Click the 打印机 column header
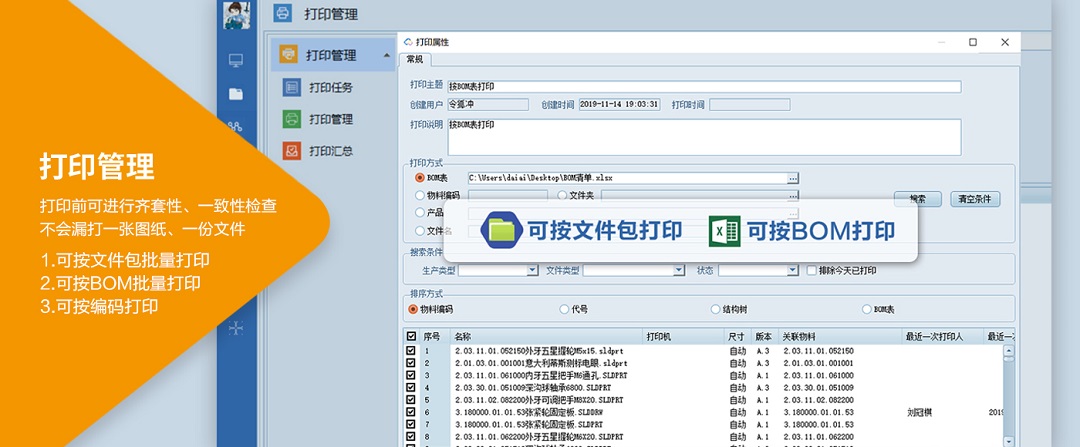Image resolution: width=1080 pixels, height=447 pixels. pyautogui.click(x=685, y=337)
